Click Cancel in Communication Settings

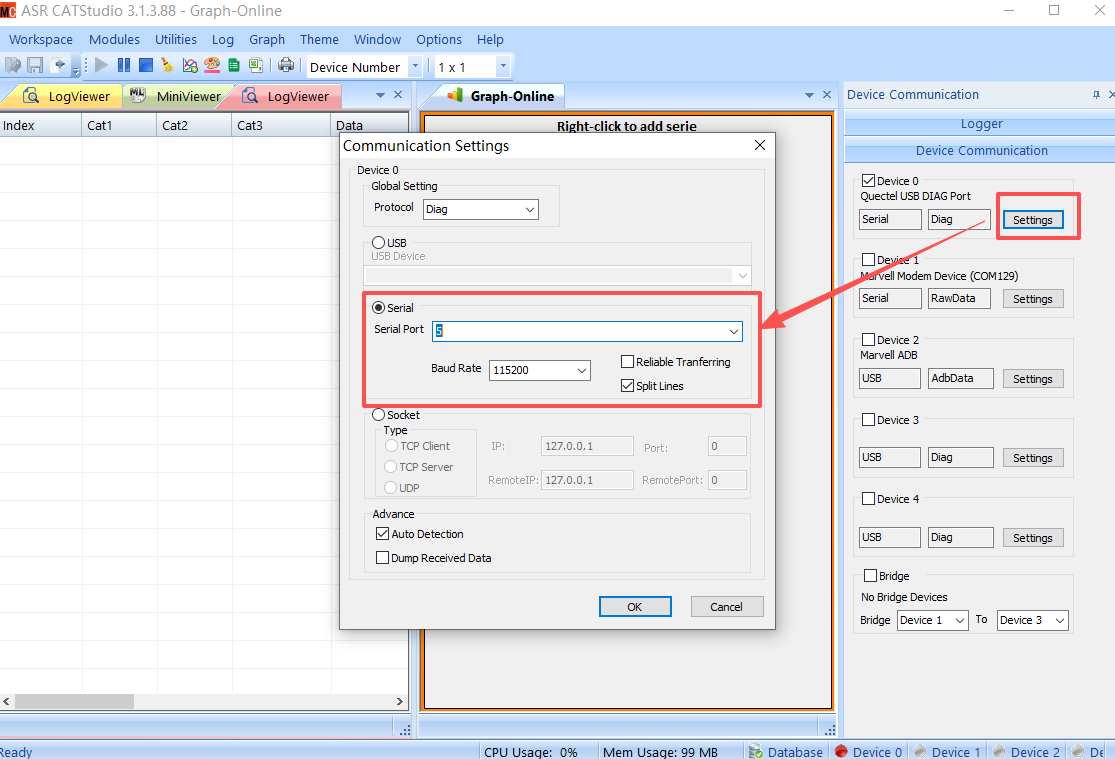click(x=727, y=607)
